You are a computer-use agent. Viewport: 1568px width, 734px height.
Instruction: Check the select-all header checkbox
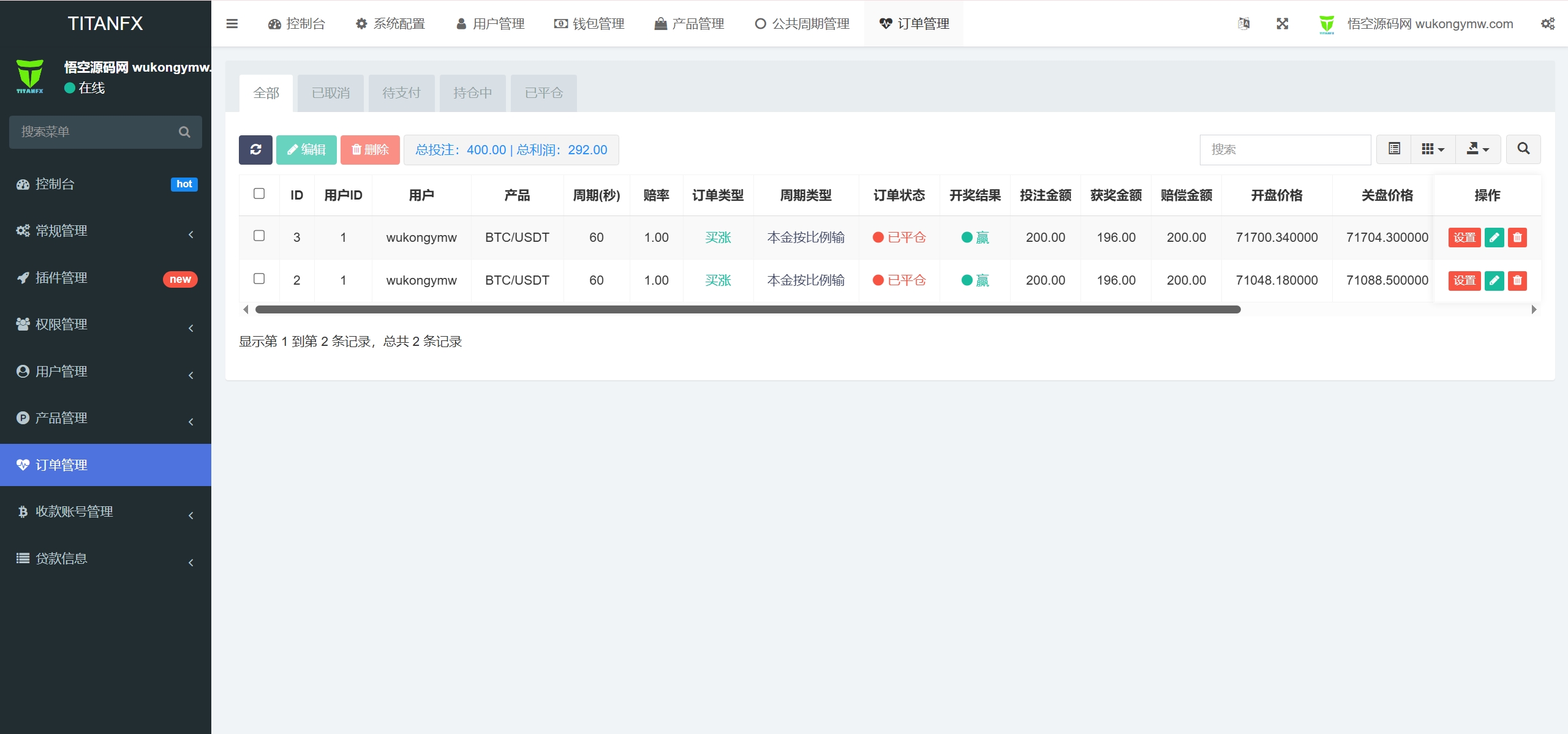pyautogui.click(x=259, y=194)
